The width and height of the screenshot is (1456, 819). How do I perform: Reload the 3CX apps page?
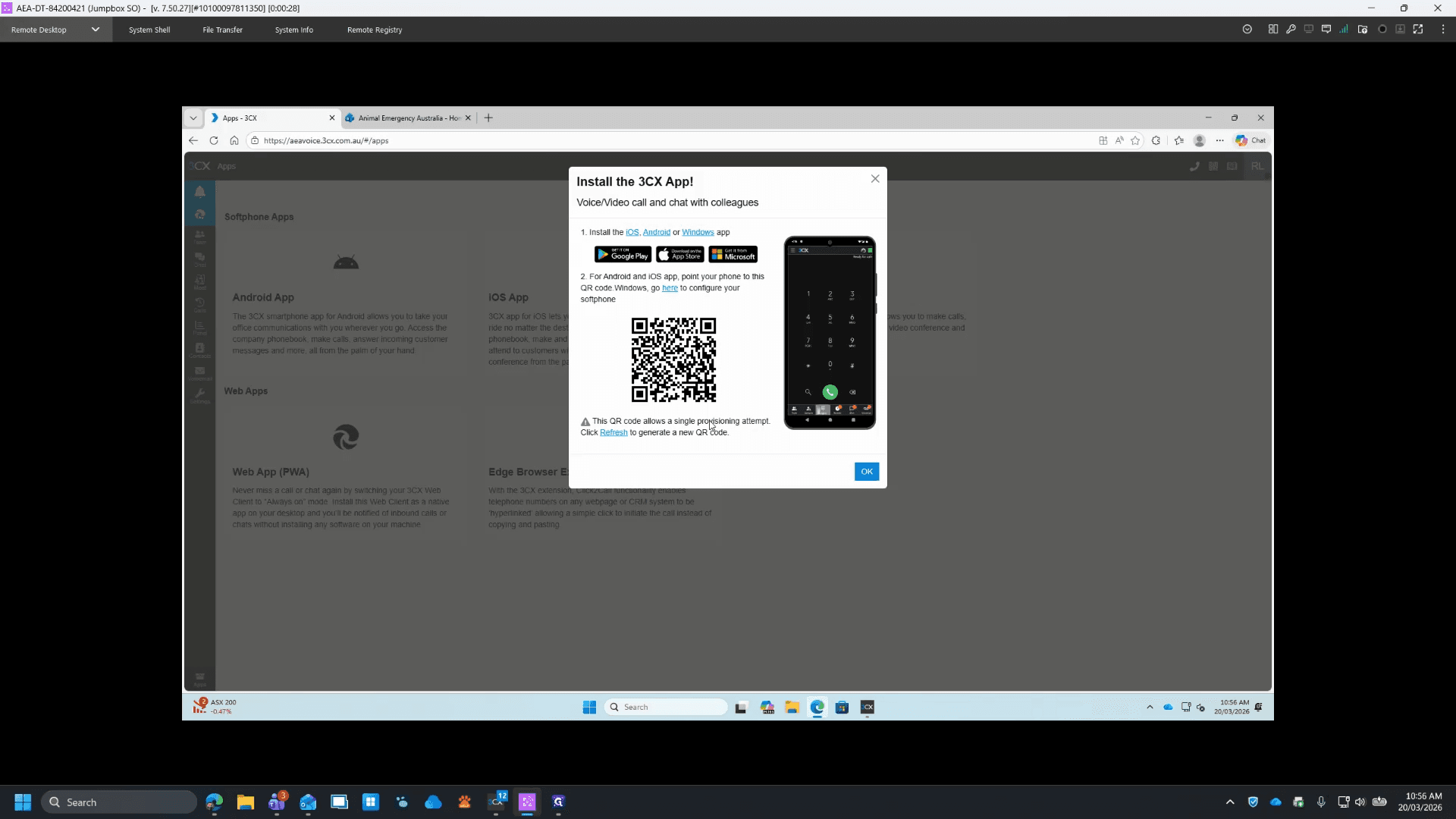tap(214, 140)
